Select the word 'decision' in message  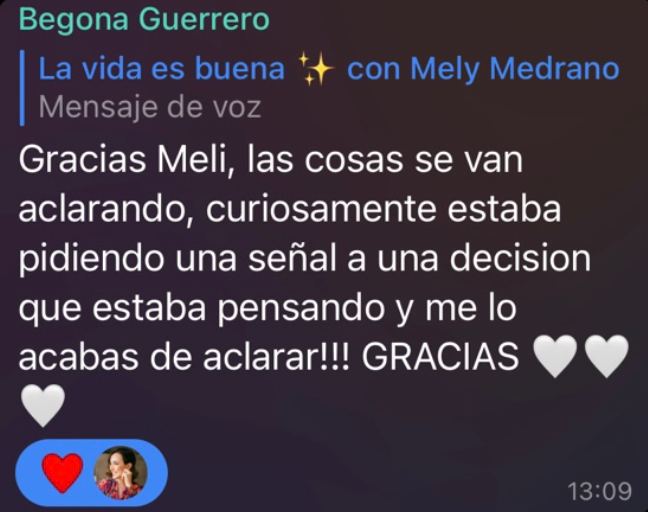[x=520, y=258]
